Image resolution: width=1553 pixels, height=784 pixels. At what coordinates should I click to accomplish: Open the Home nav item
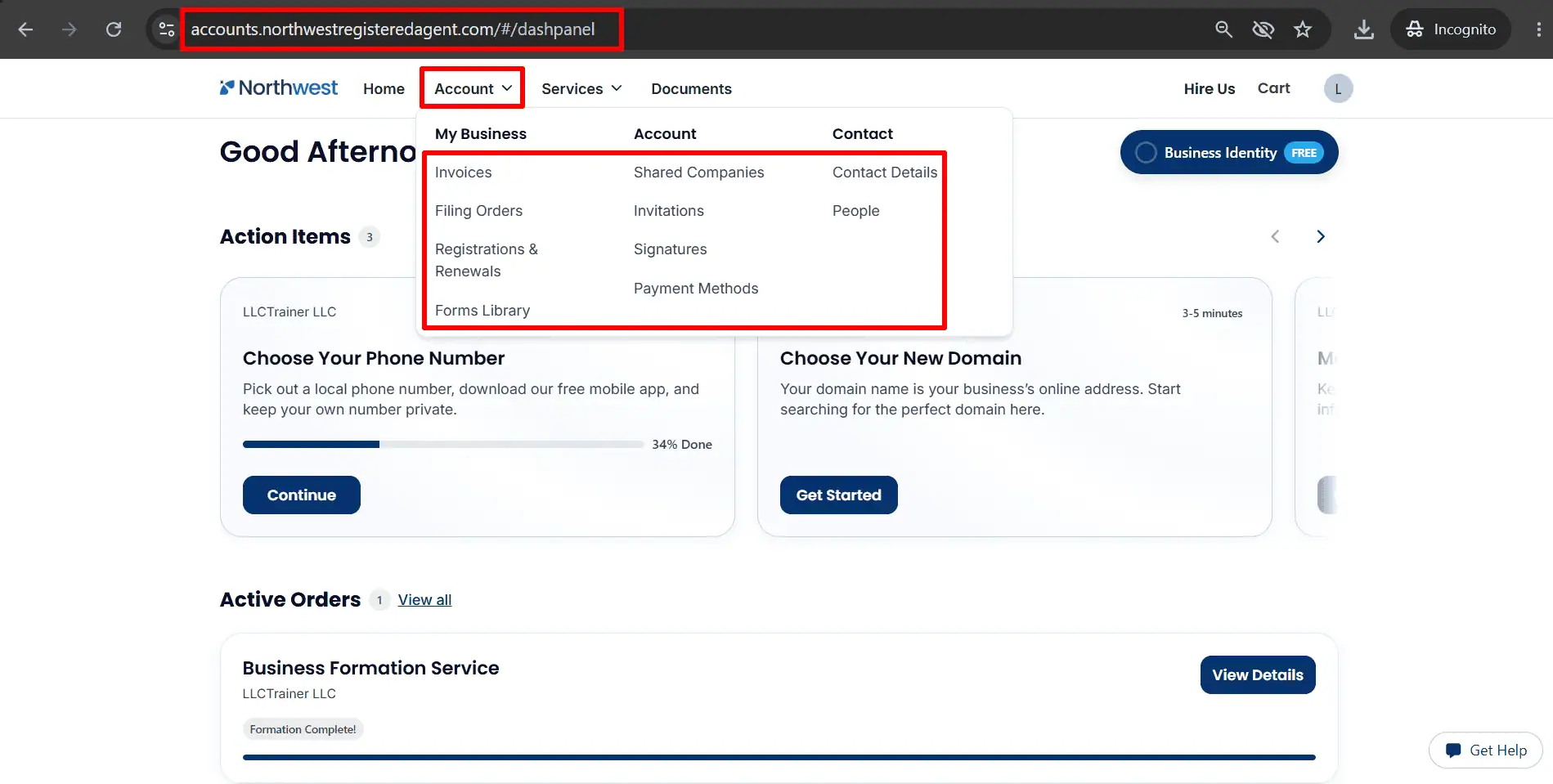384,88
